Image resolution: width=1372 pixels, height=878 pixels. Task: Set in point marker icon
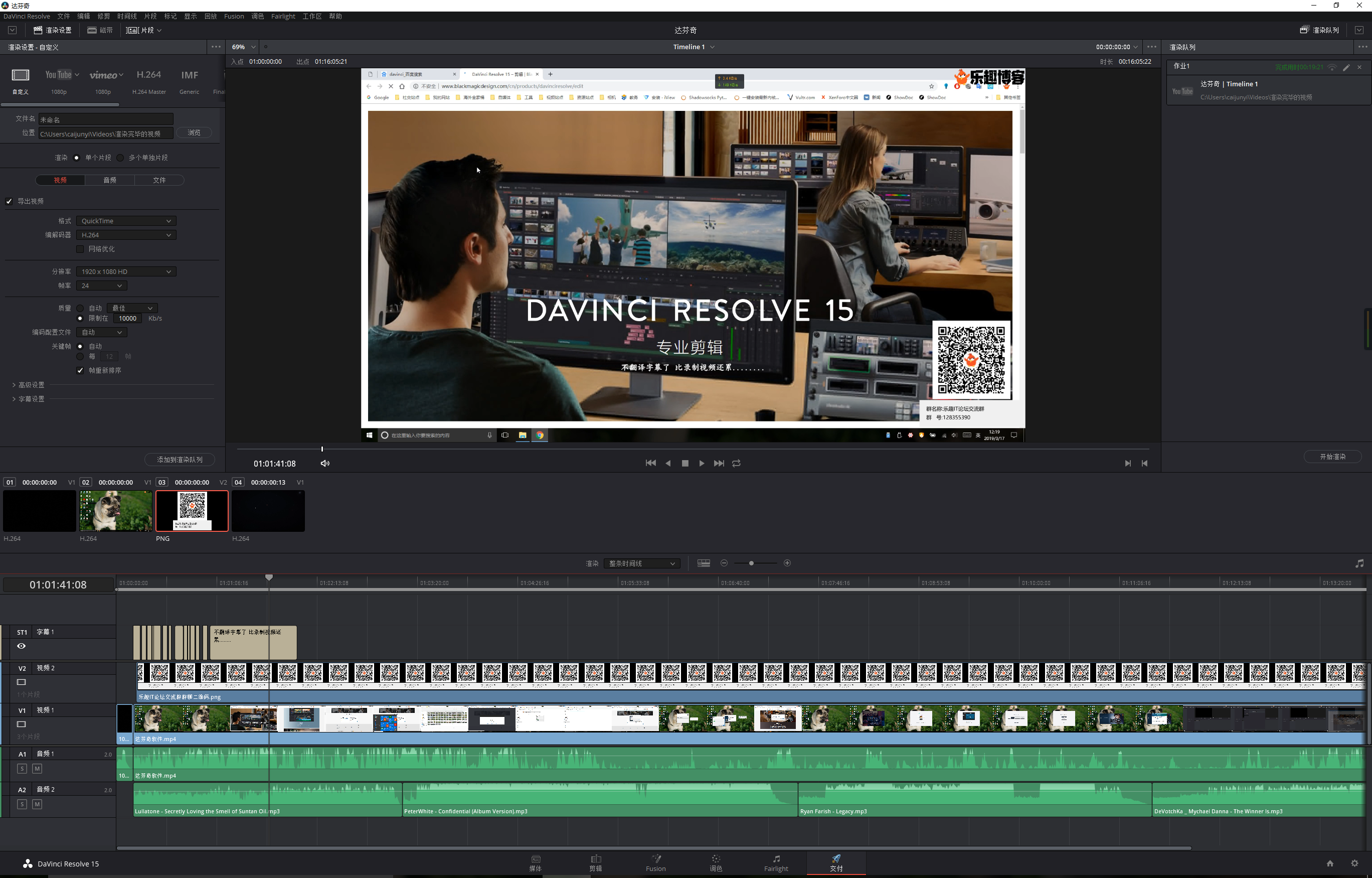pyautogui.click(x=1128, y=463)
